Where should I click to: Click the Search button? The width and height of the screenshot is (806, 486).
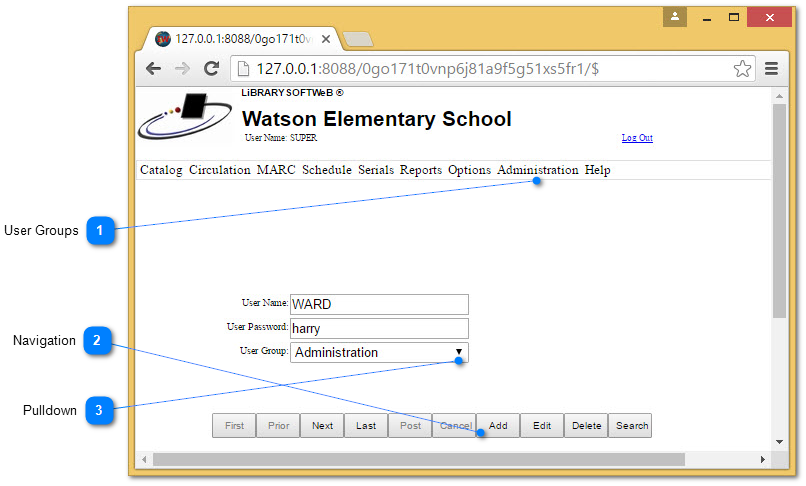click(x=631, y=426)
